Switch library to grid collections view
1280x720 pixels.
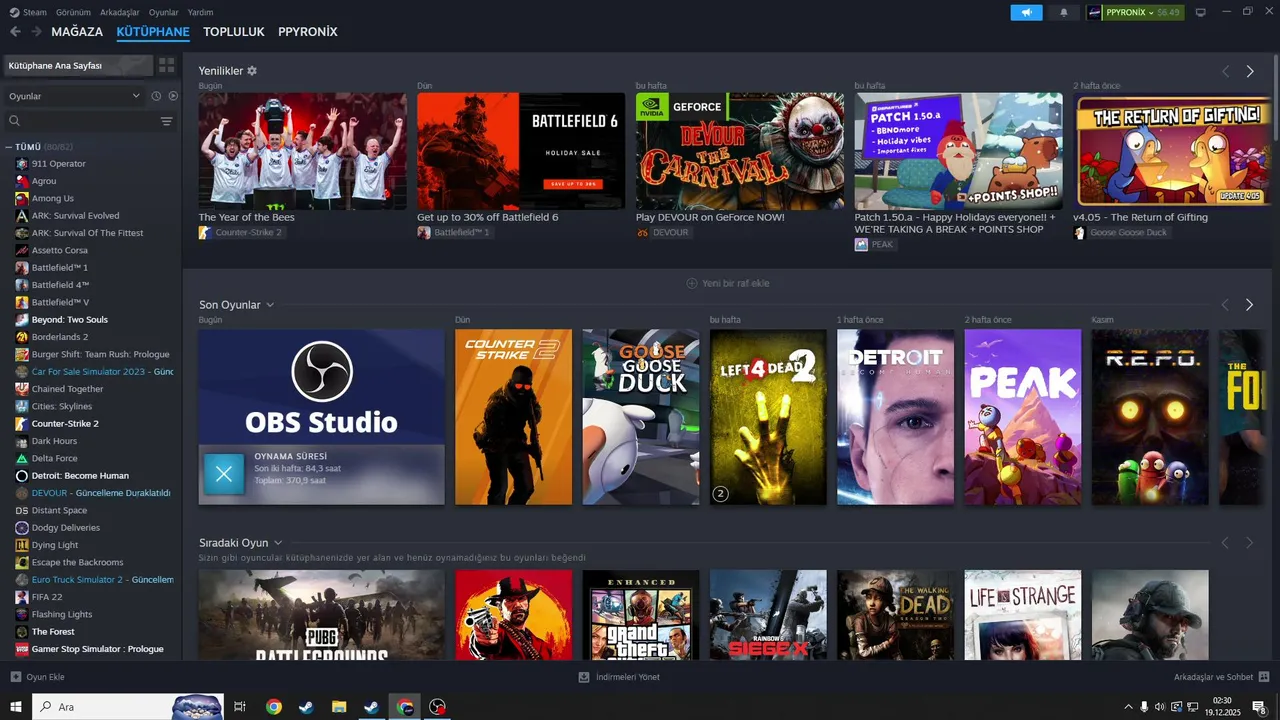pos(166,65)
